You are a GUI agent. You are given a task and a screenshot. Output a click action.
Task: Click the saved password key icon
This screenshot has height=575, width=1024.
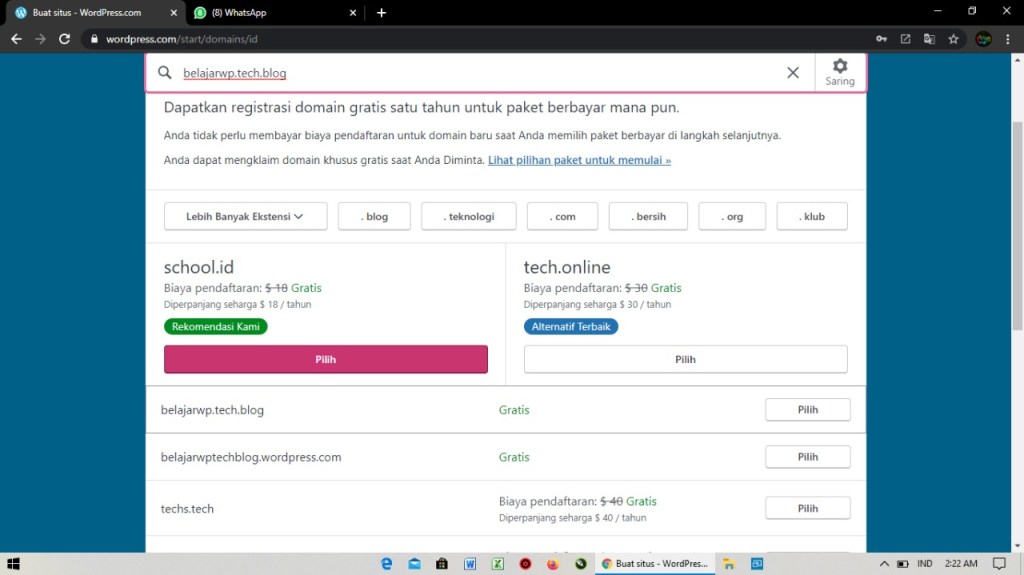(881, 39)
